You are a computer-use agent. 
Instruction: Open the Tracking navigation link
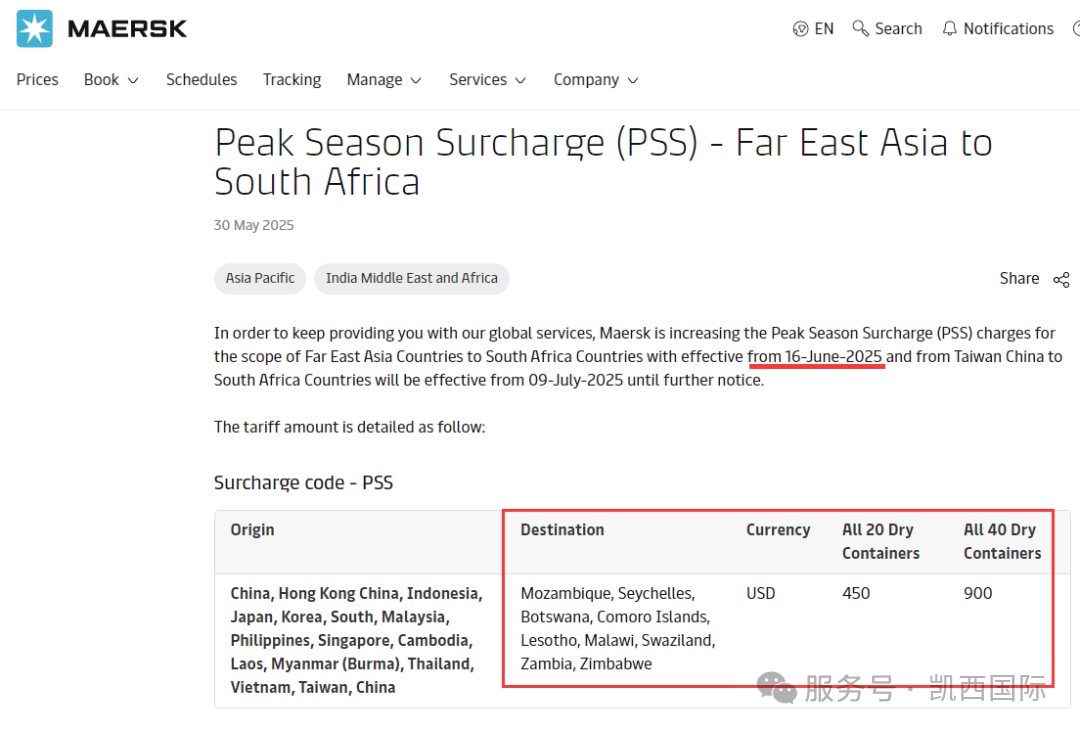(292, 80)
